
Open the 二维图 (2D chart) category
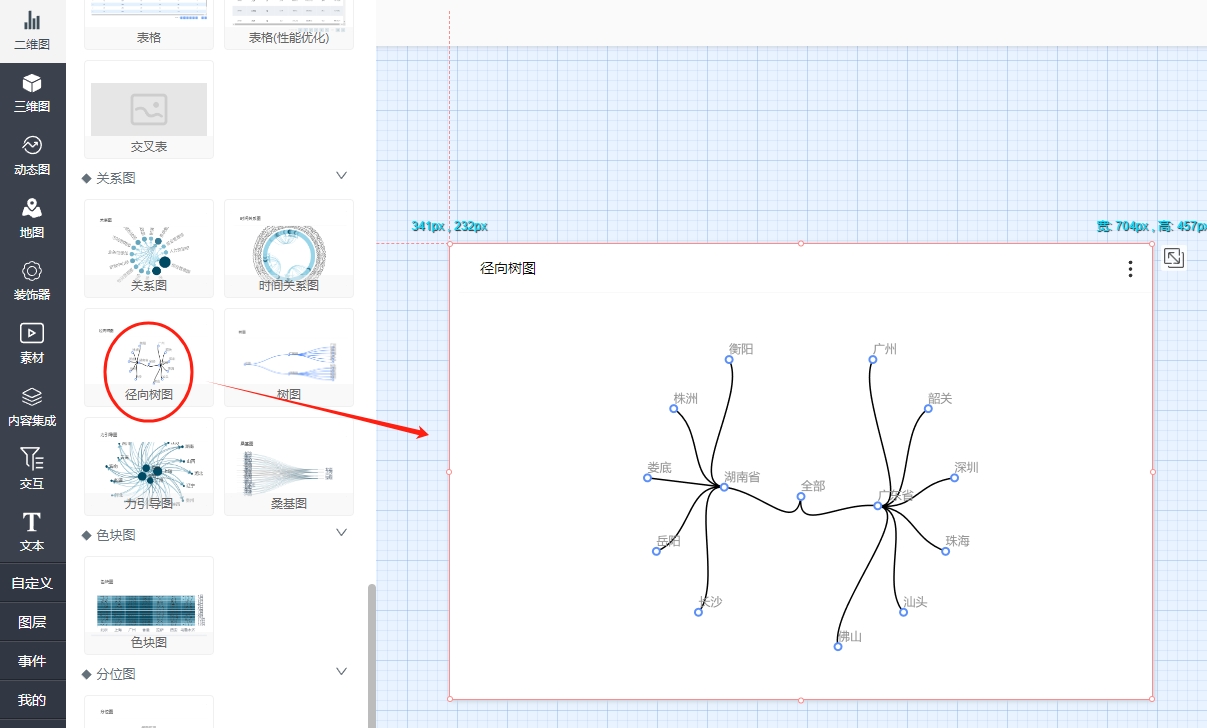(x=32, y=30)
